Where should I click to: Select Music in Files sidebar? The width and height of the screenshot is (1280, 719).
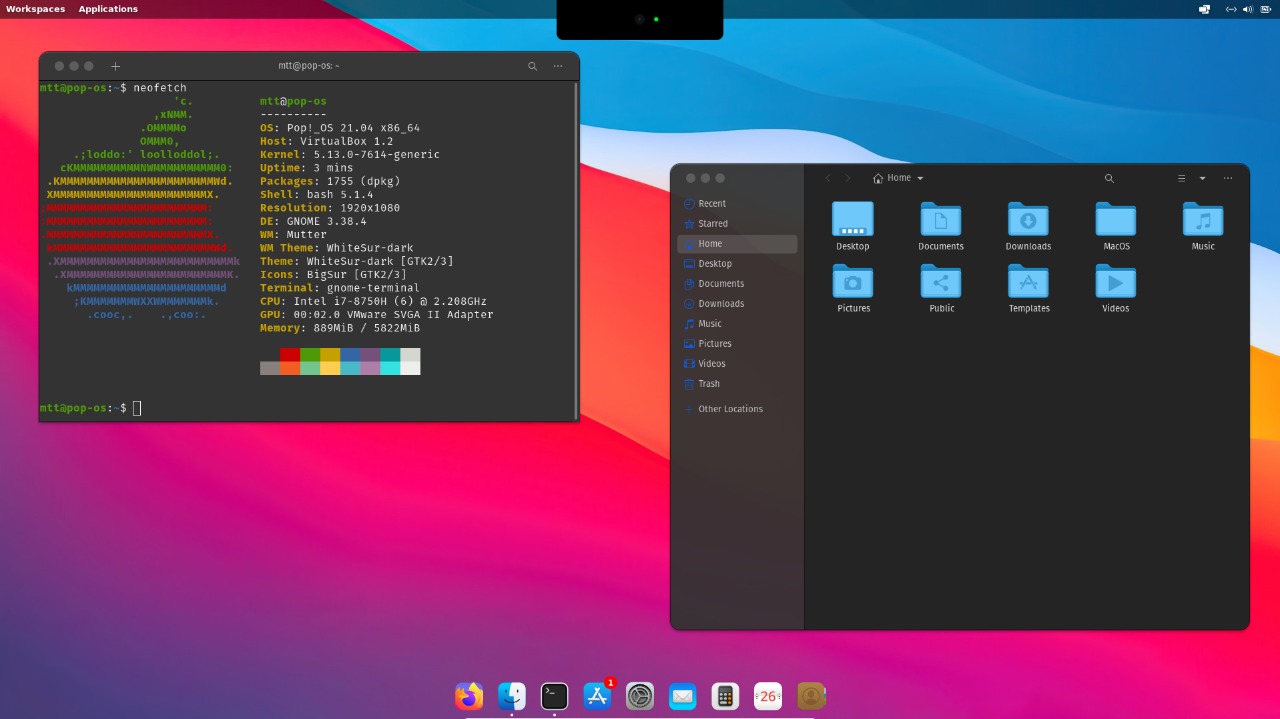pos(737,324)
